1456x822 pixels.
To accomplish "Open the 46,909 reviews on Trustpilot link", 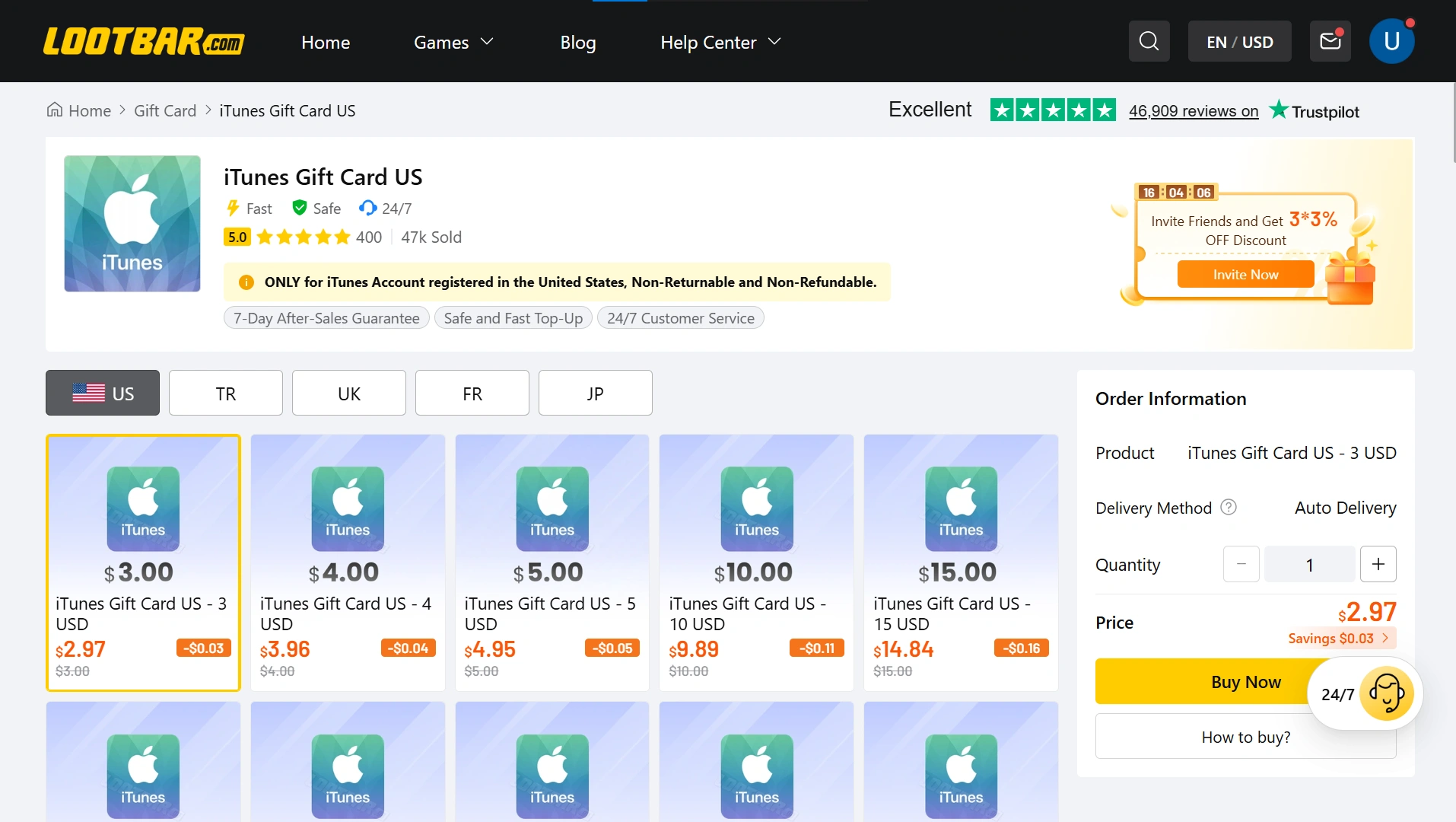I will [x=1194, y=111].
